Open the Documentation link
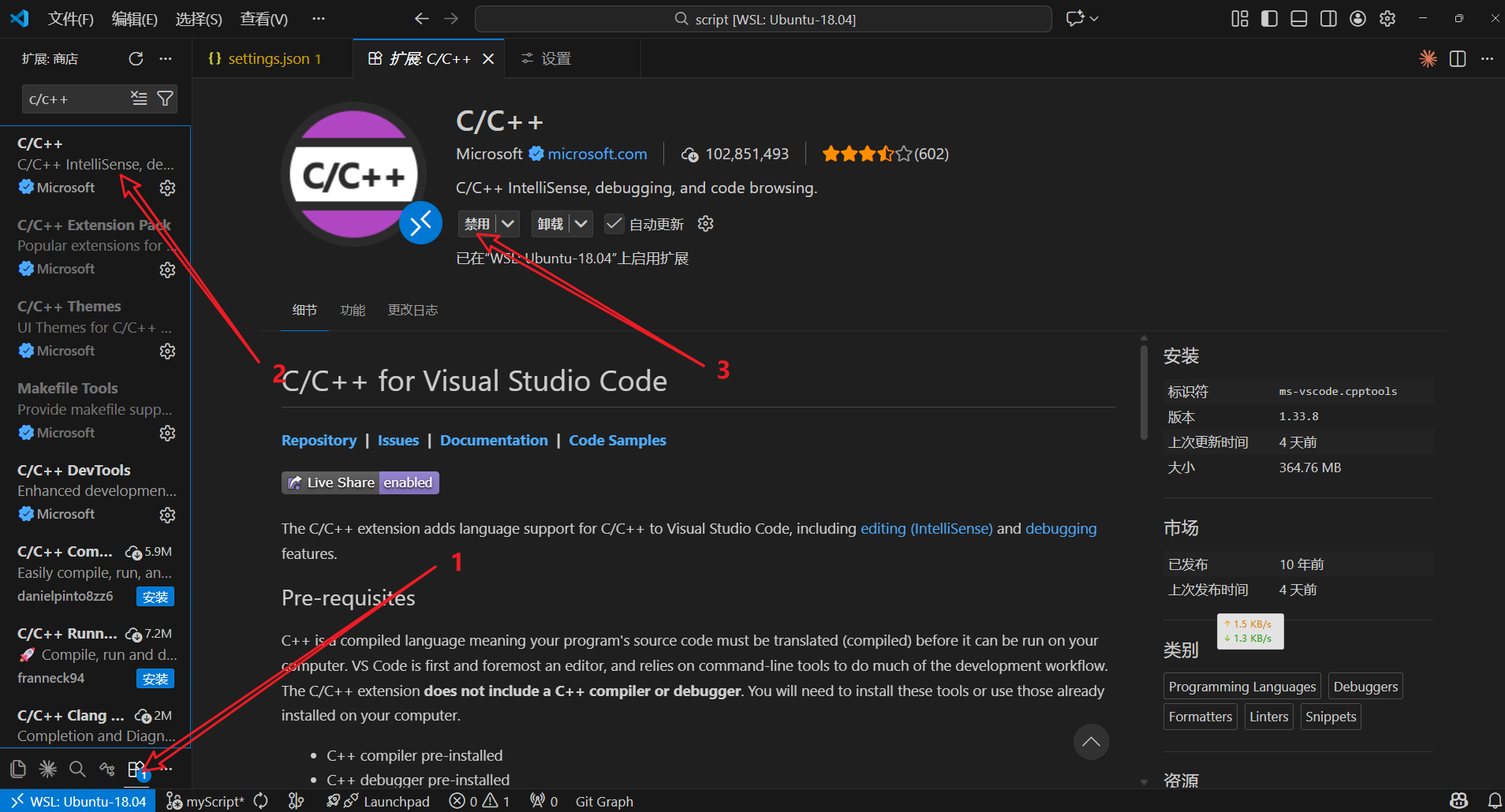The height and width of the screenshot is (812, 1505). click(x=494, y=440)
